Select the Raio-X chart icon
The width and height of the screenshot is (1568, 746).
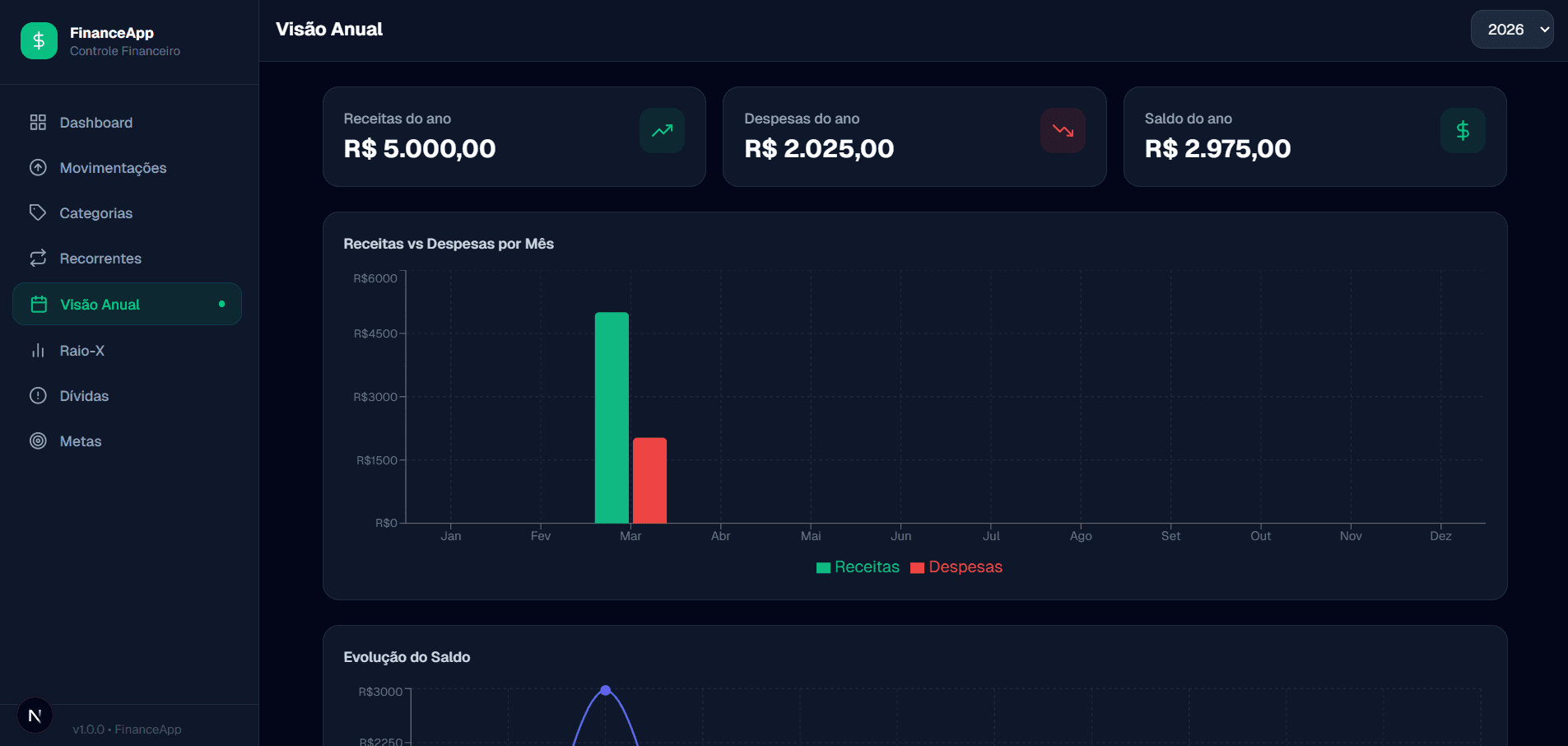pos(38,350)
